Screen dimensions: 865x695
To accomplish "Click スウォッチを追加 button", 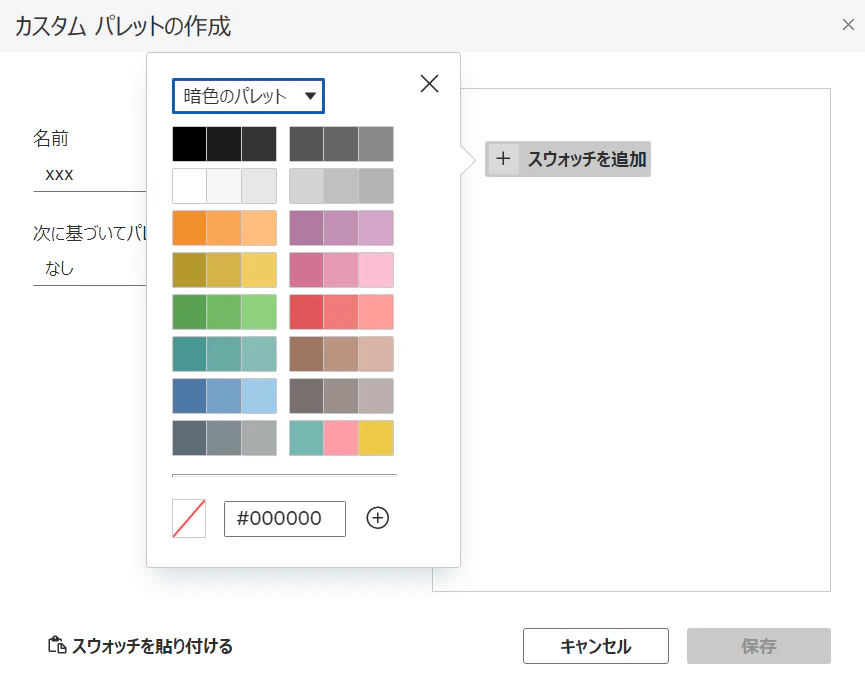I will pyautogui.click(x=568, y=159).
